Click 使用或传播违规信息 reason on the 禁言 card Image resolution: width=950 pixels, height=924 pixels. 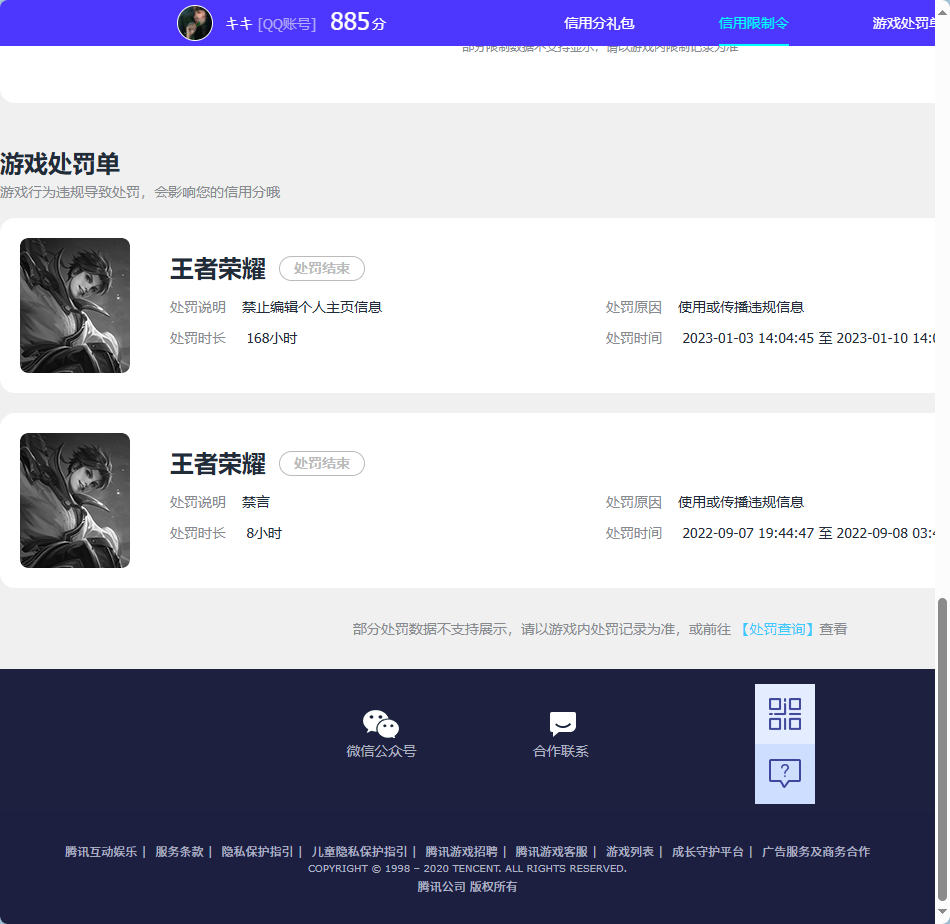[x=740, y=502]
